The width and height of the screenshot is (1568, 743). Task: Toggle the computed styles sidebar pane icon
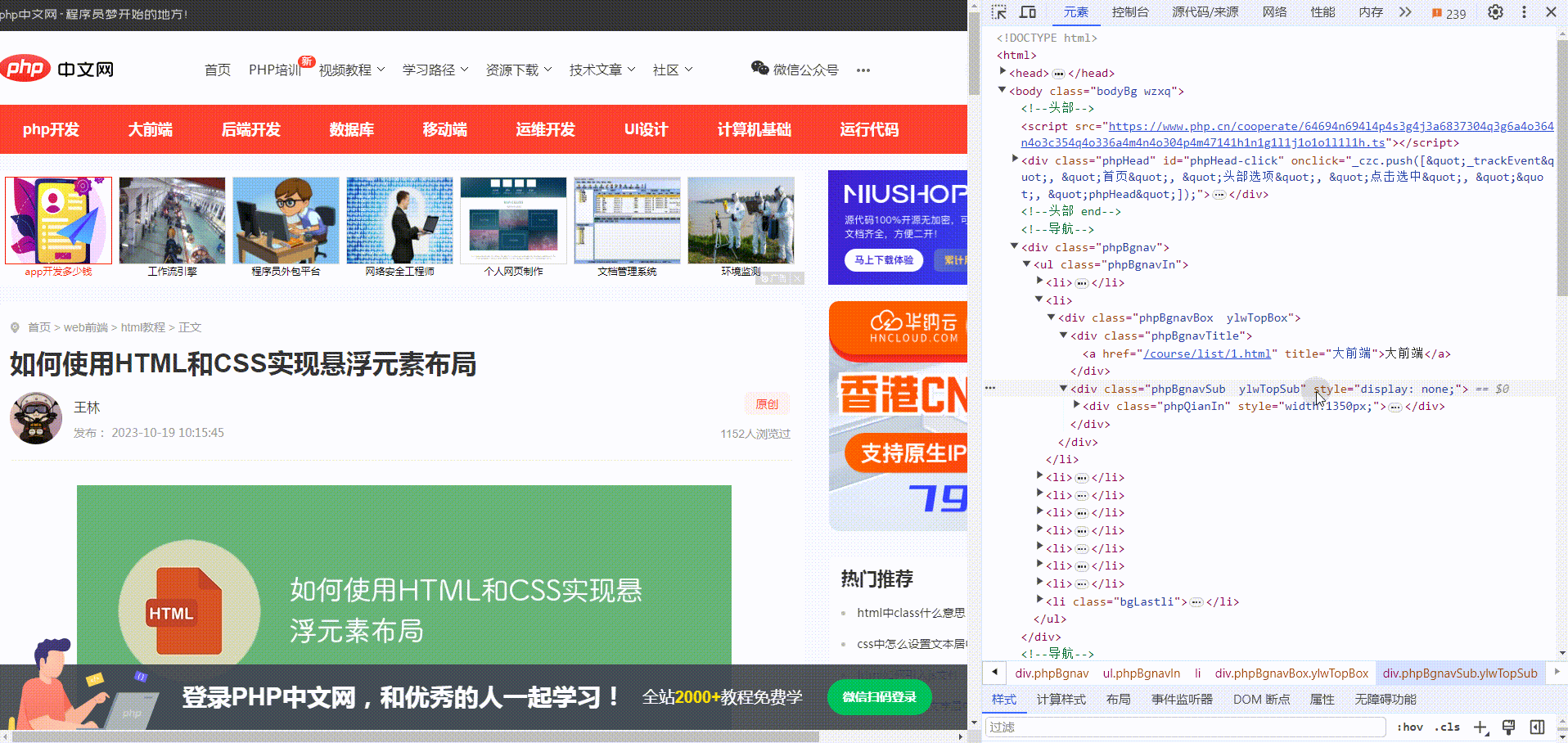pyautogui.click(x=1538, y=727)
